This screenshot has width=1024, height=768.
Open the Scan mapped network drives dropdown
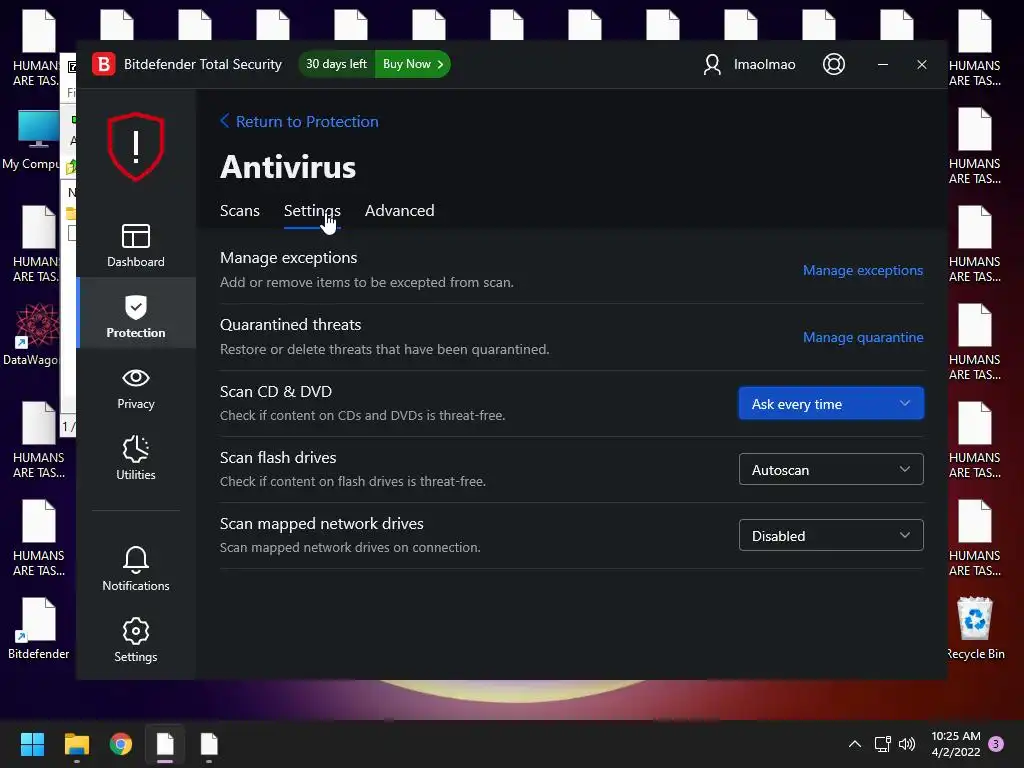click(x=831, y=536)
